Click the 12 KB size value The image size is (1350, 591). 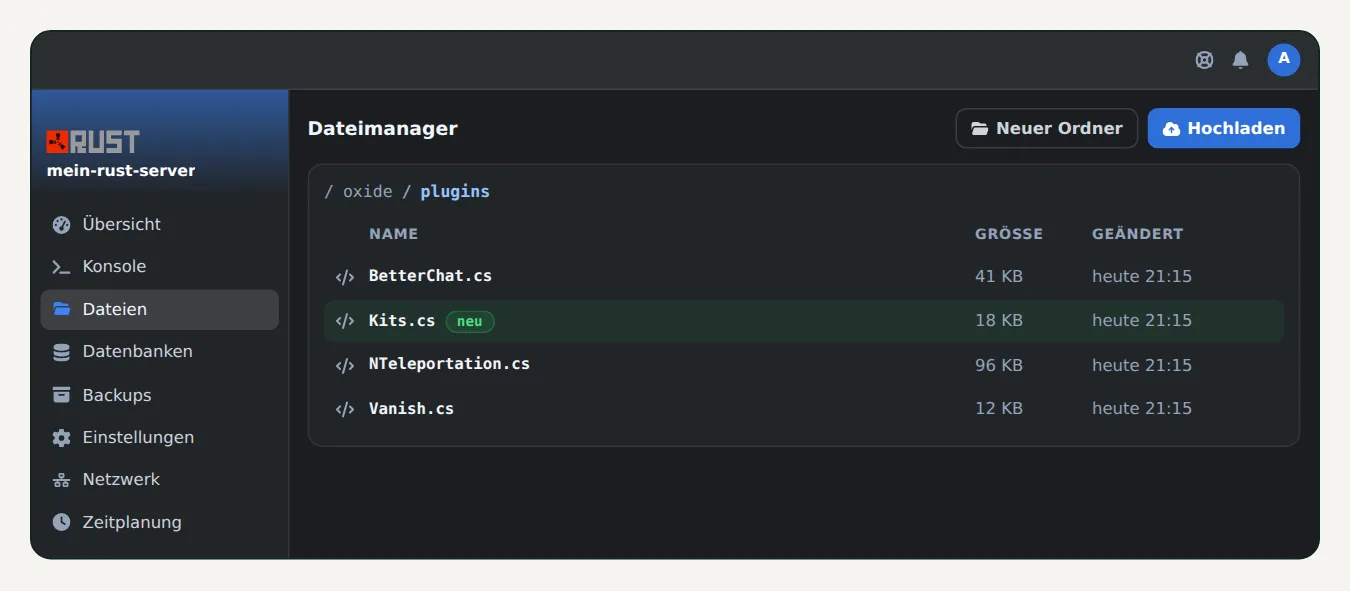tap(999, 408)
